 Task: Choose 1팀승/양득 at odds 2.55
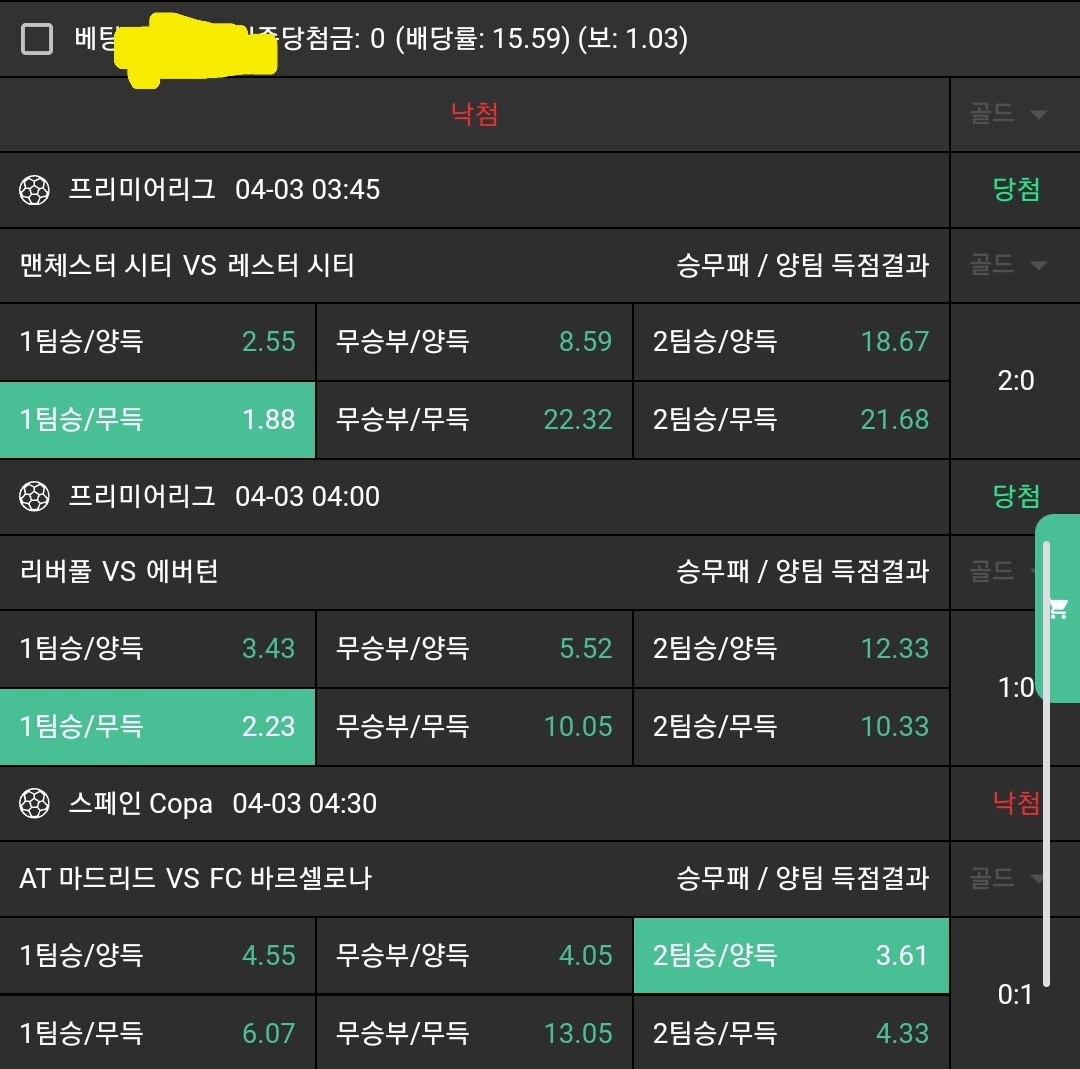coord(158,342)
